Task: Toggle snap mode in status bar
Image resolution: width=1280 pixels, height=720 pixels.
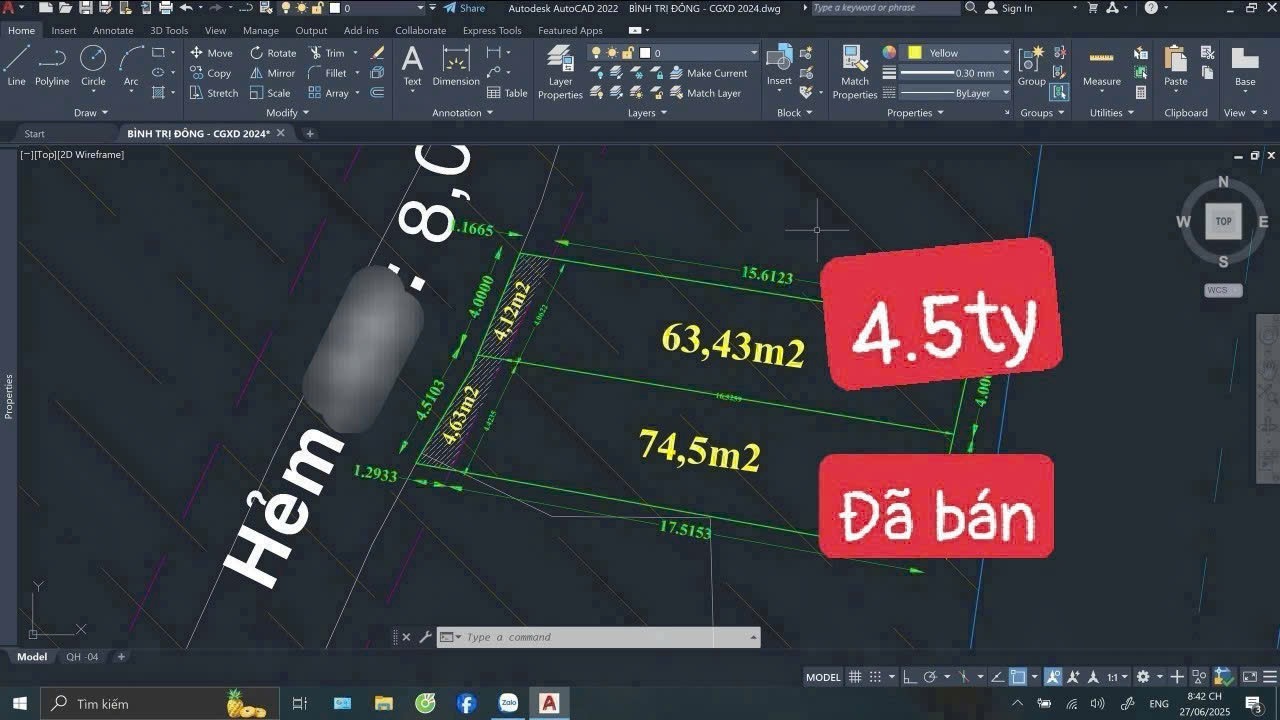Action: pos(873,677)
